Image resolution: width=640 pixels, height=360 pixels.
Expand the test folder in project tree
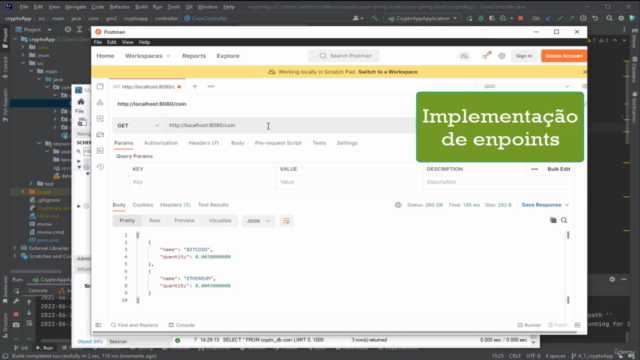click(31, 184)
